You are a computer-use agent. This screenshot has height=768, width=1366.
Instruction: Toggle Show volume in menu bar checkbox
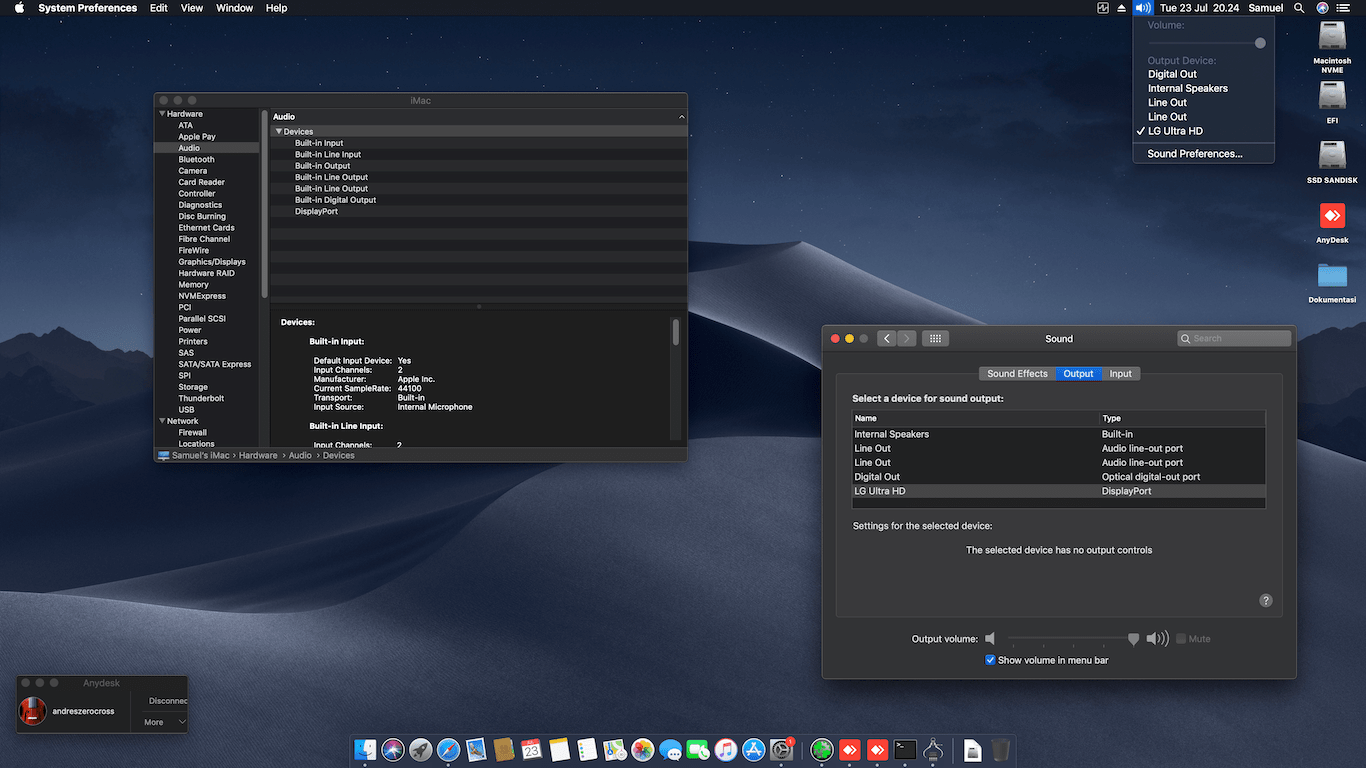990,660
